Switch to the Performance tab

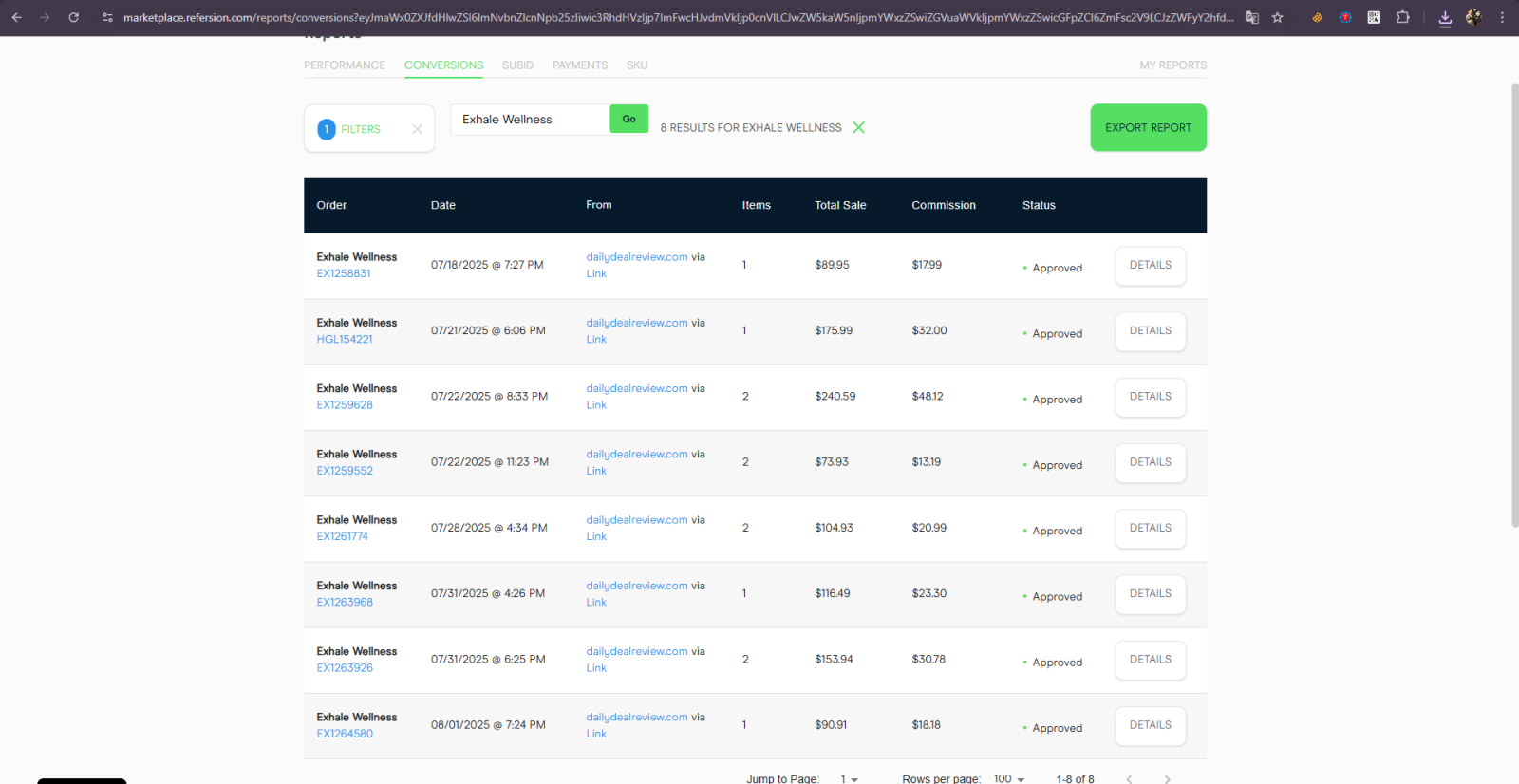[345, 65]
